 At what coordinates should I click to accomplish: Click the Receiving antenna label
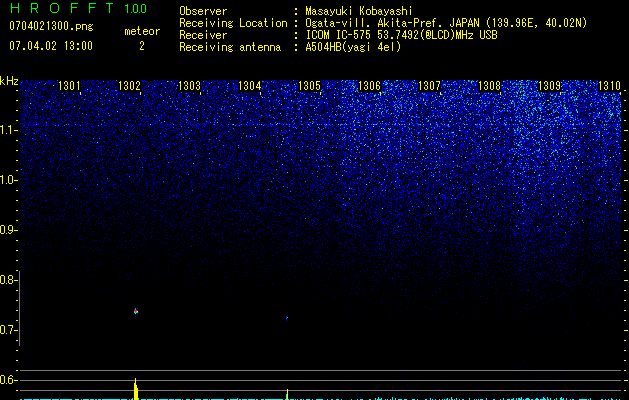230,47
